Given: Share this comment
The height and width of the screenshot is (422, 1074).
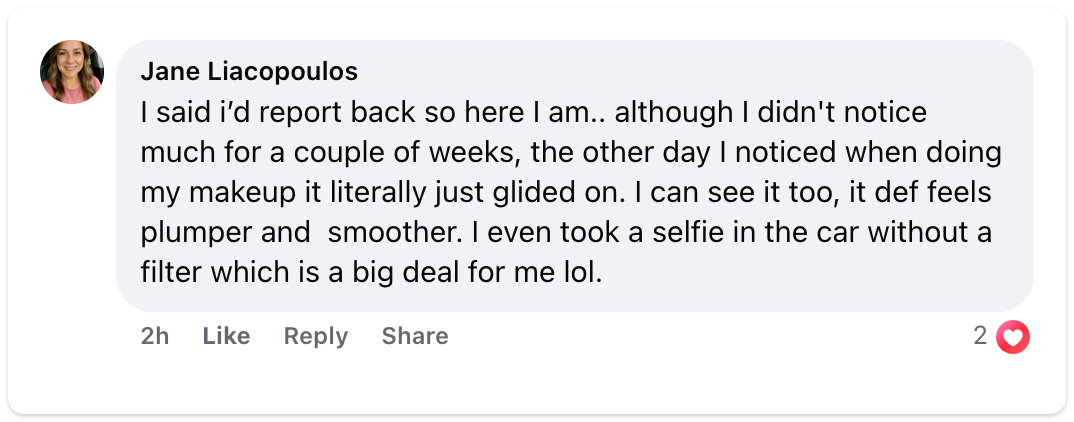Looking at the screenshot, I should click(414, 337).
